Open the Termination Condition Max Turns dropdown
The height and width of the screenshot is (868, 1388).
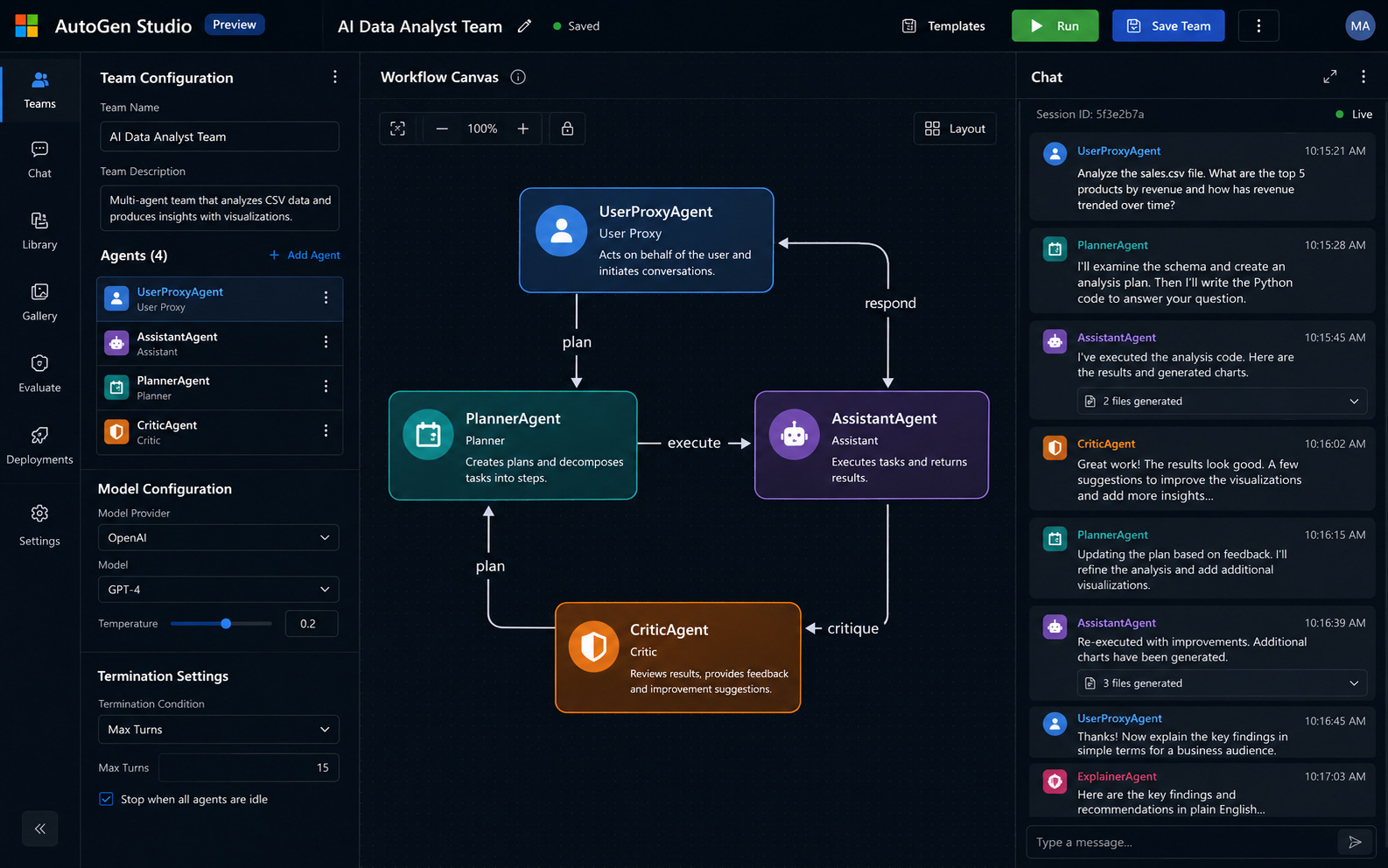click(218, 730)
